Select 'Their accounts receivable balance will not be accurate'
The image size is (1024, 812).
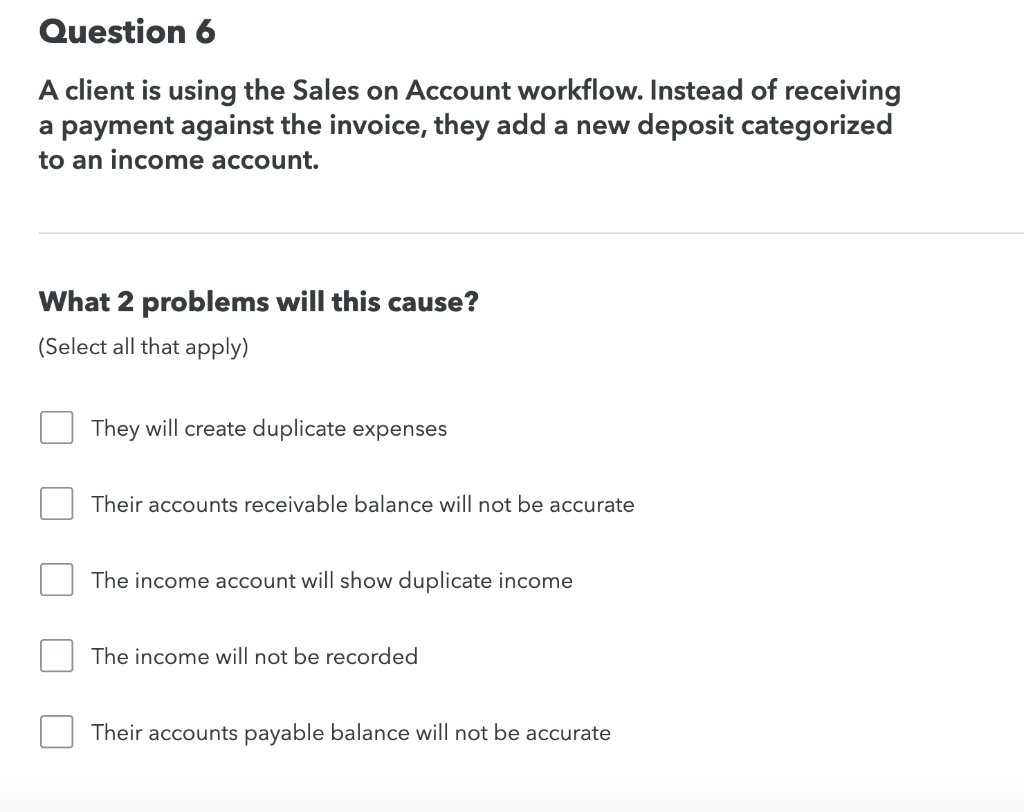point(57,504)
